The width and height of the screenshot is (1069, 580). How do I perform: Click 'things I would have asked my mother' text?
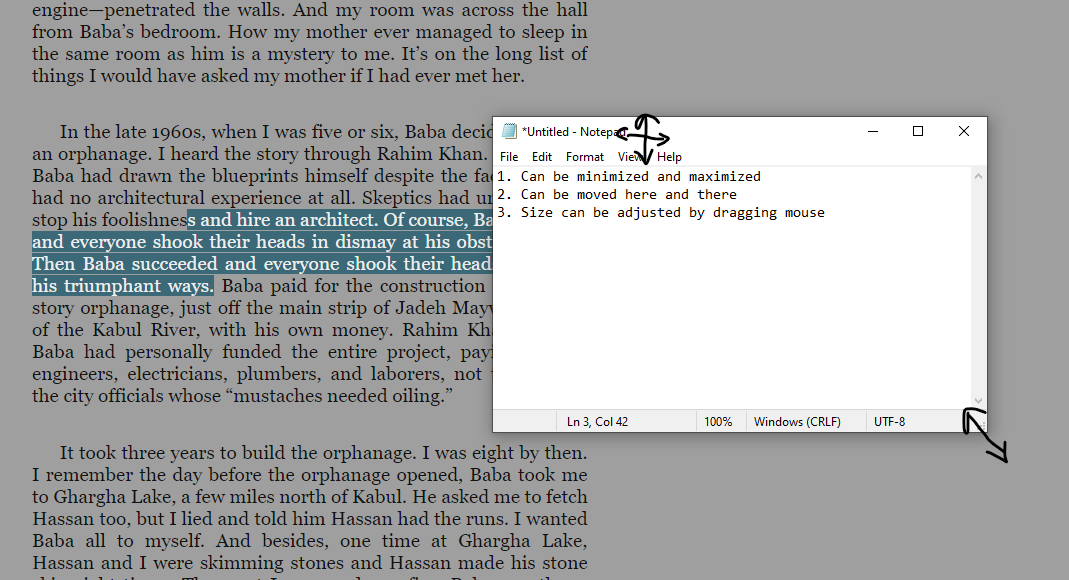coord(190,76)
